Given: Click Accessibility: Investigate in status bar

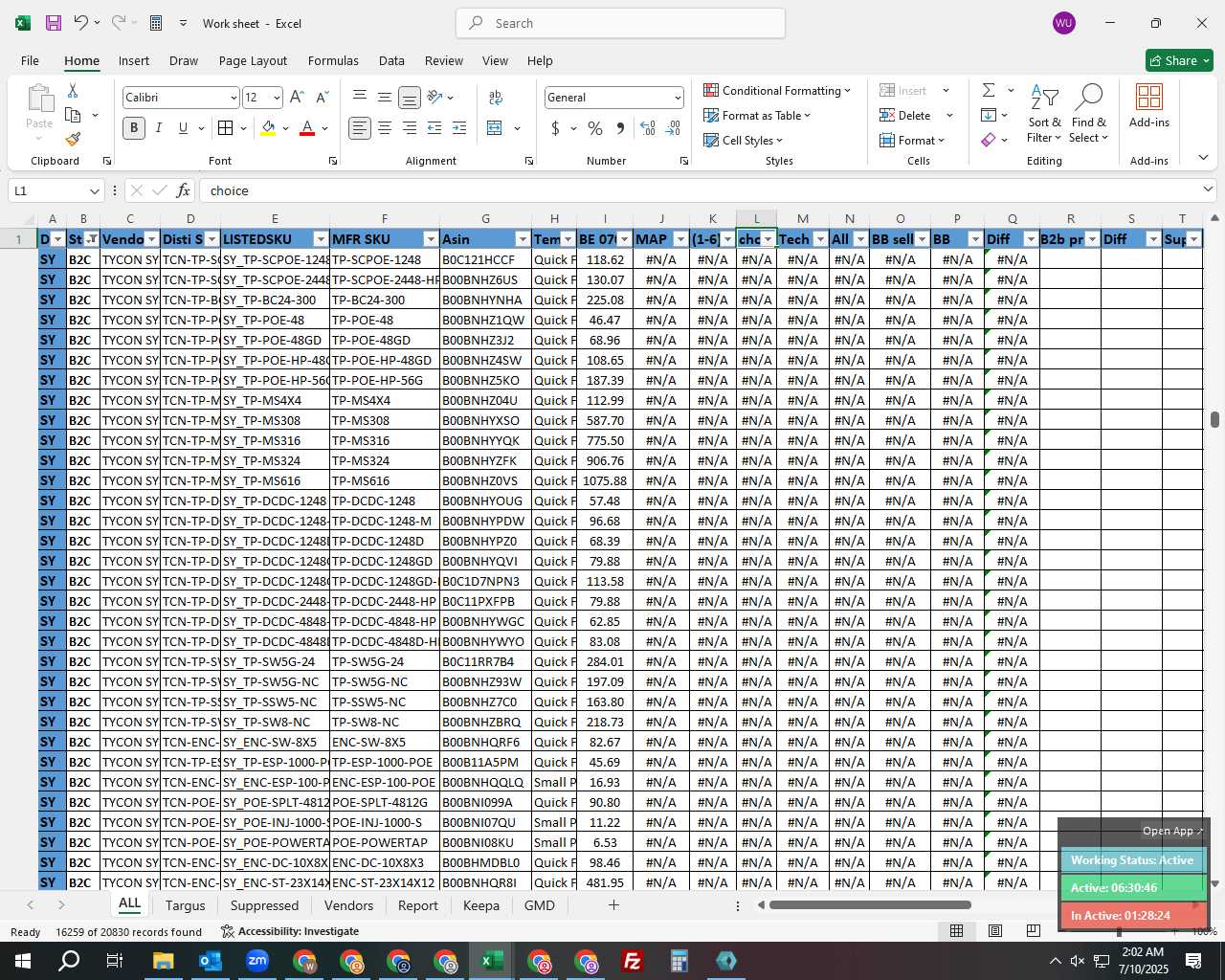Looking at the screenshot, I should tap(290, 931).
